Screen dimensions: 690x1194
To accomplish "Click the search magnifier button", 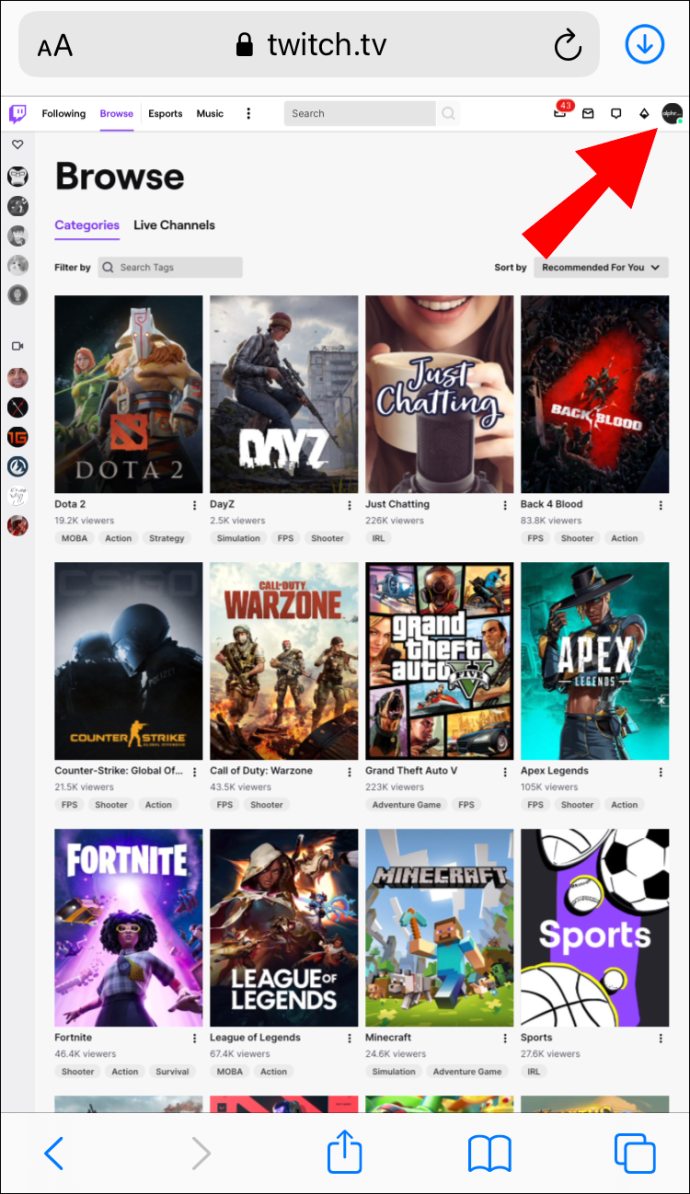I will point(449,113).
